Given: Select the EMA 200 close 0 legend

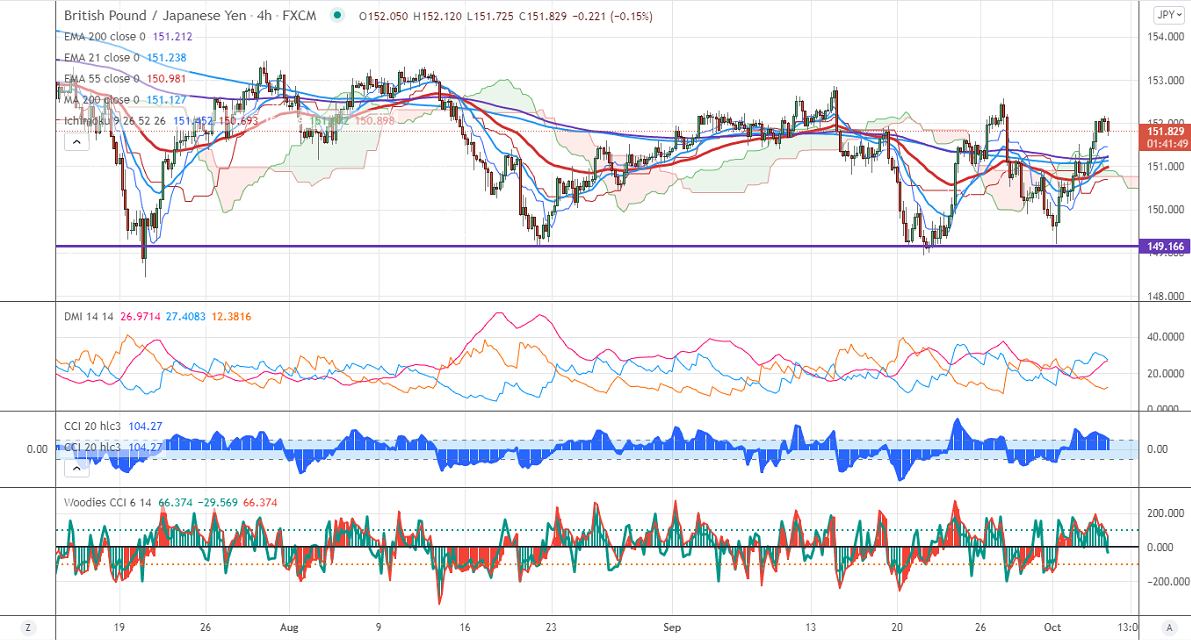Looking at the screenshot, I should (105, 36).
